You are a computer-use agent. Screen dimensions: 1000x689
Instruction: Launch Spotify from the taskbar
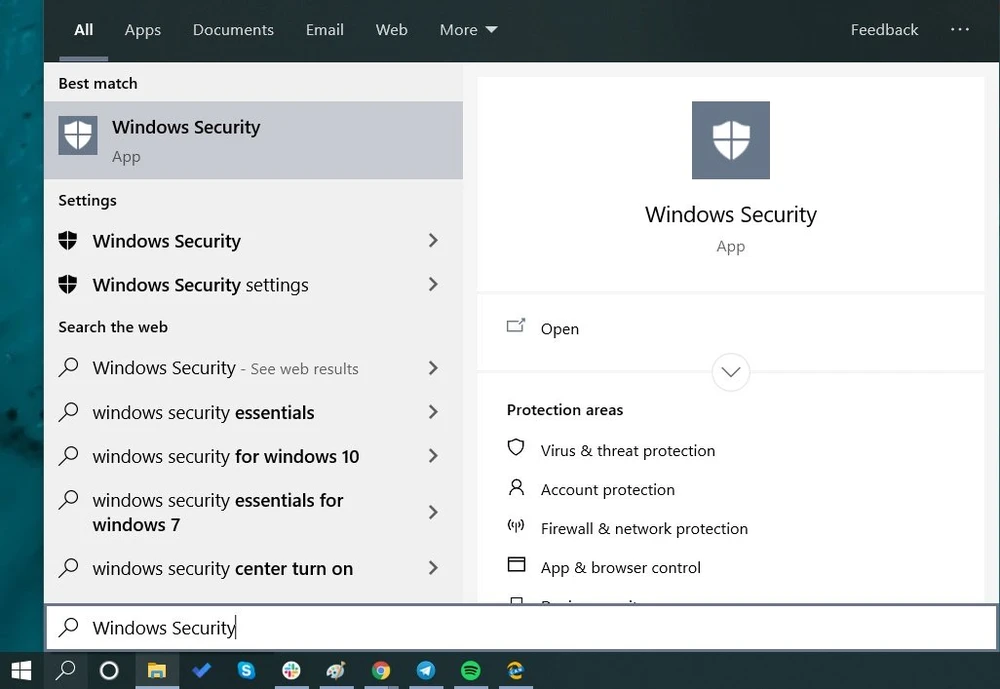[470, 670]
